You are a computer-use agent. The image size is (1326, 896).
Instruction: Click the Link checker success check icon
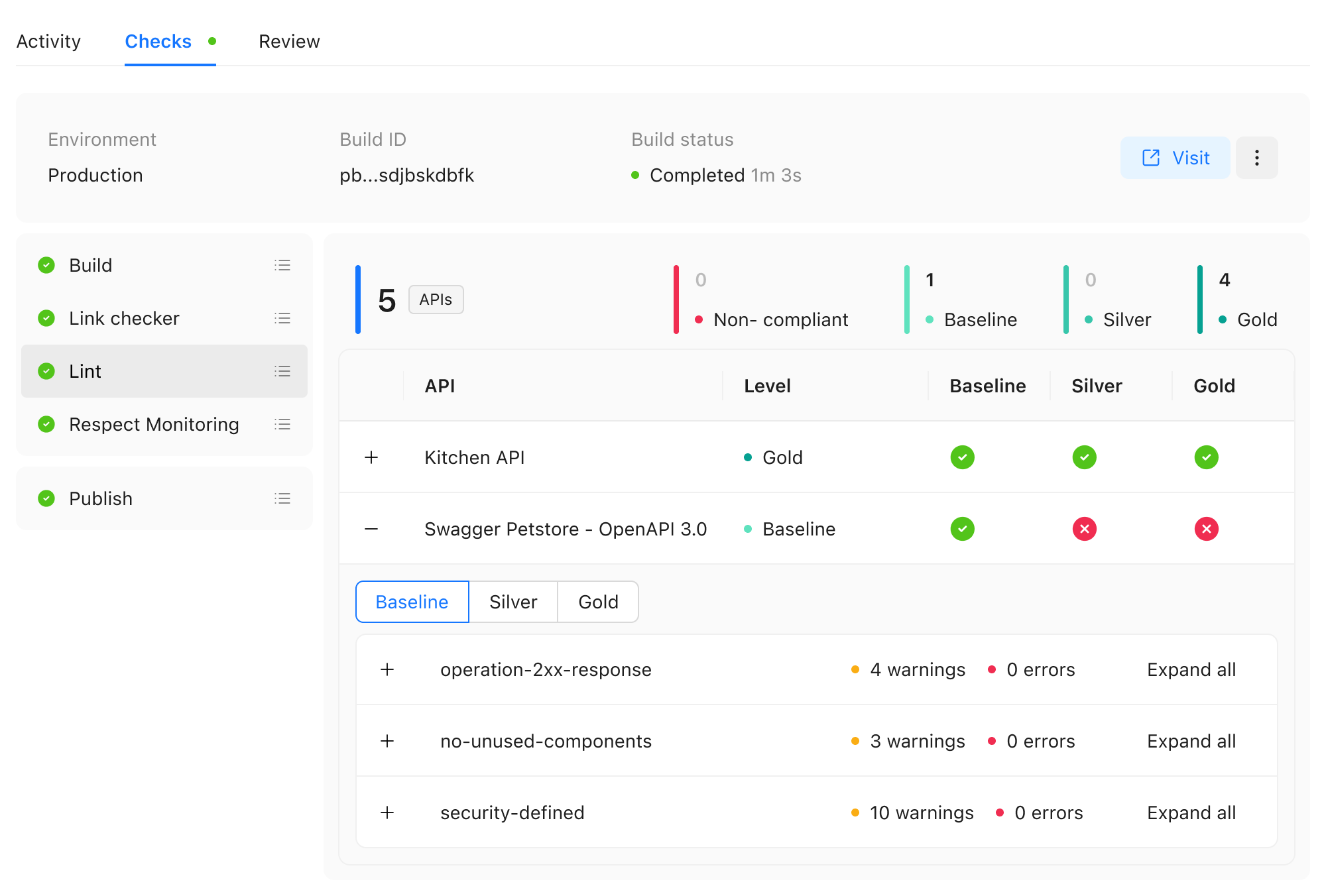pos(46,318)
